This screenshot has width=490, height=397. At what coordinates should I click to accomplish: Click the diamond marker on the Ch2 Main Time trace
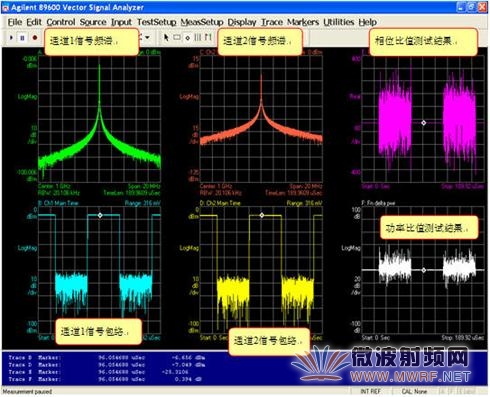coord(262,215)
